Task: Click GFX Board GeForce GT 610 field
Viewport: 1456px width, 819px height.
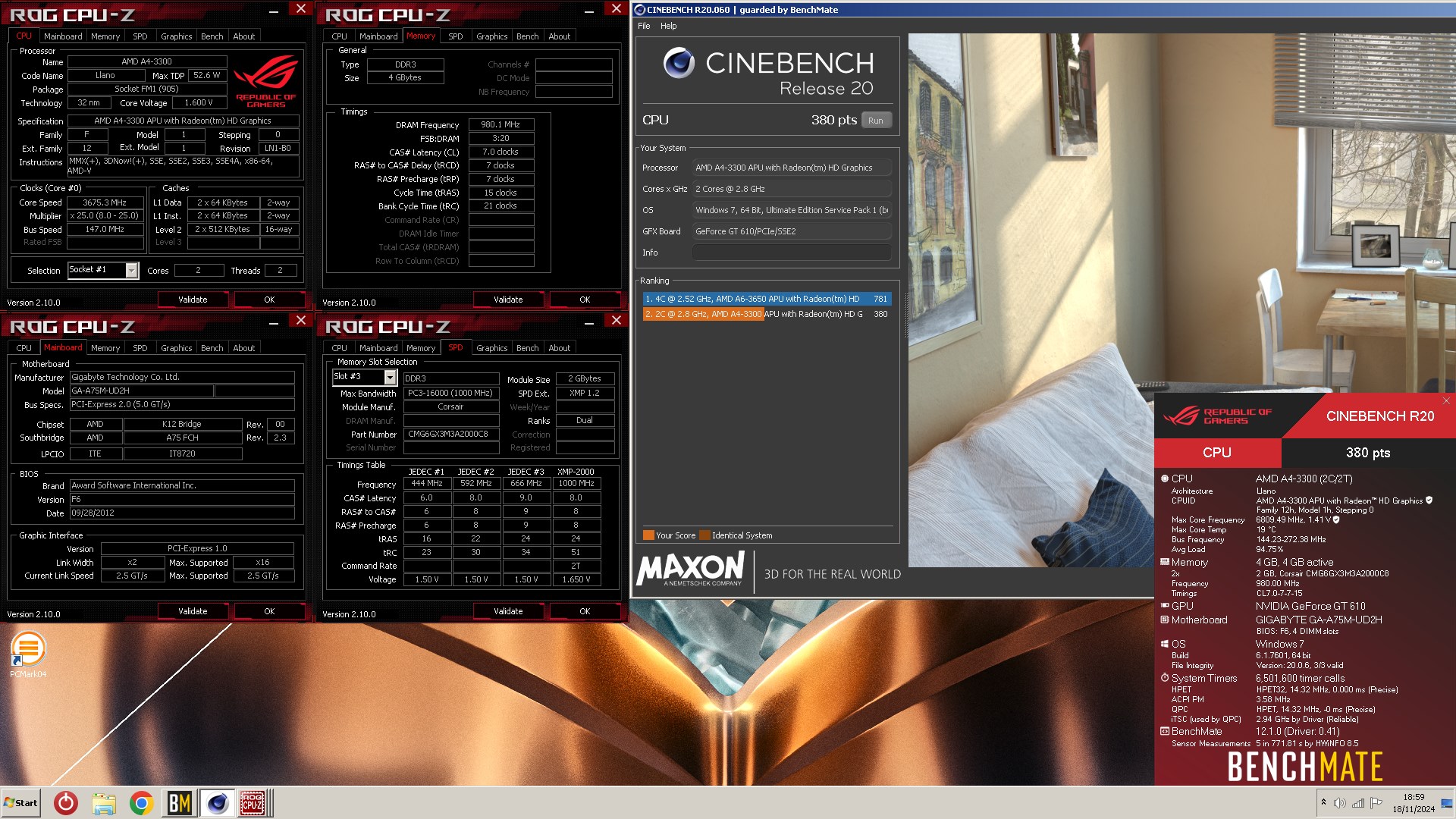Action: tap(791, 231)
